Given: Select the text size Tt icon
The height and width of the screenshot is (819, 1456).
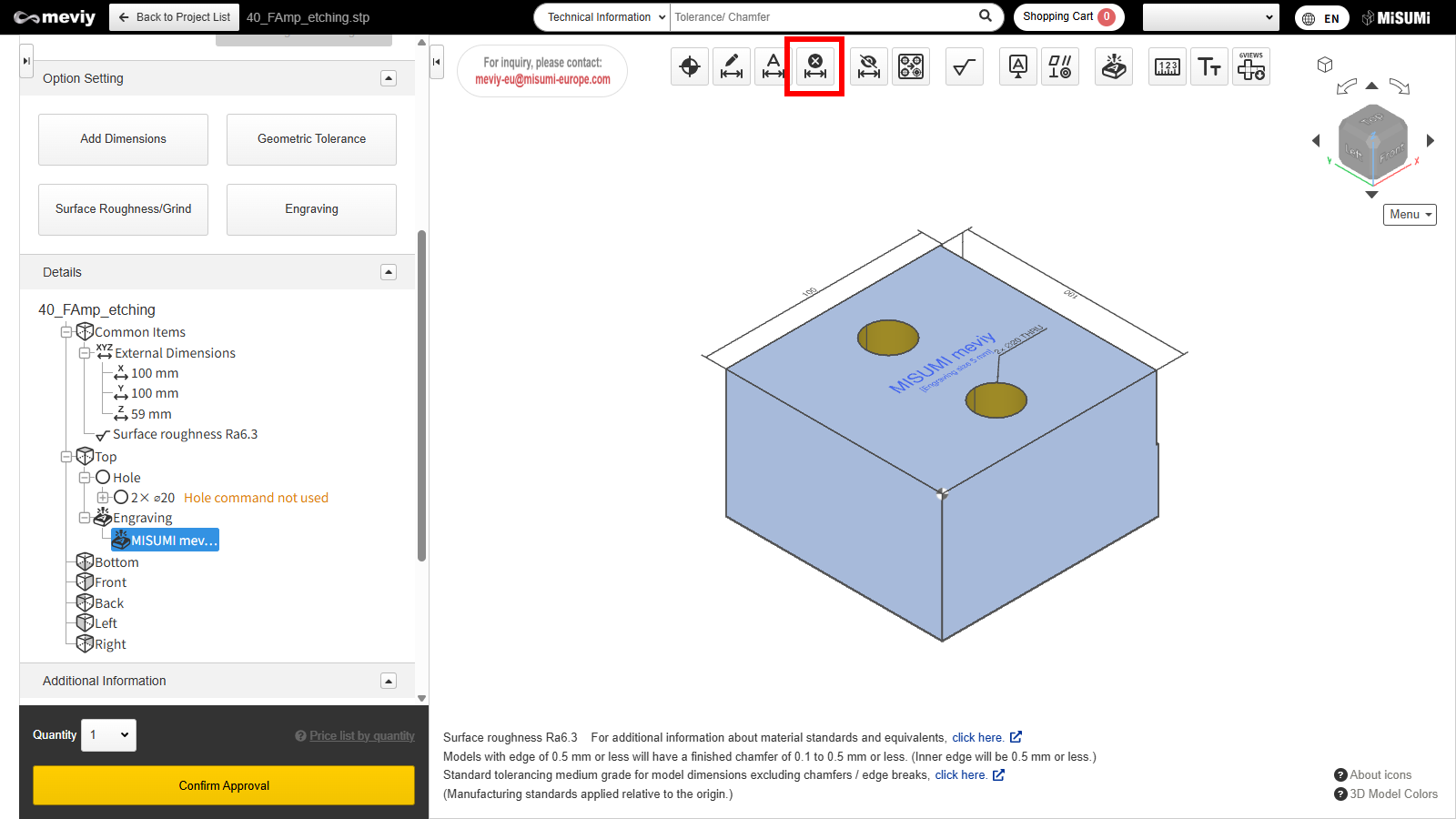Looking at the screenshot, I should pyautogui.click(x=1209, y=66).
